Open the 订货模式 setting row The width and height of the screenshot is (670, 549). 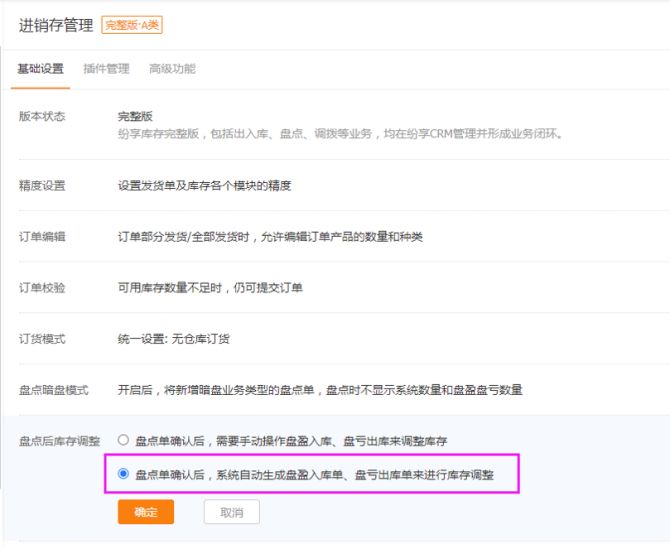pyautogui.click(x=42, y=338)
